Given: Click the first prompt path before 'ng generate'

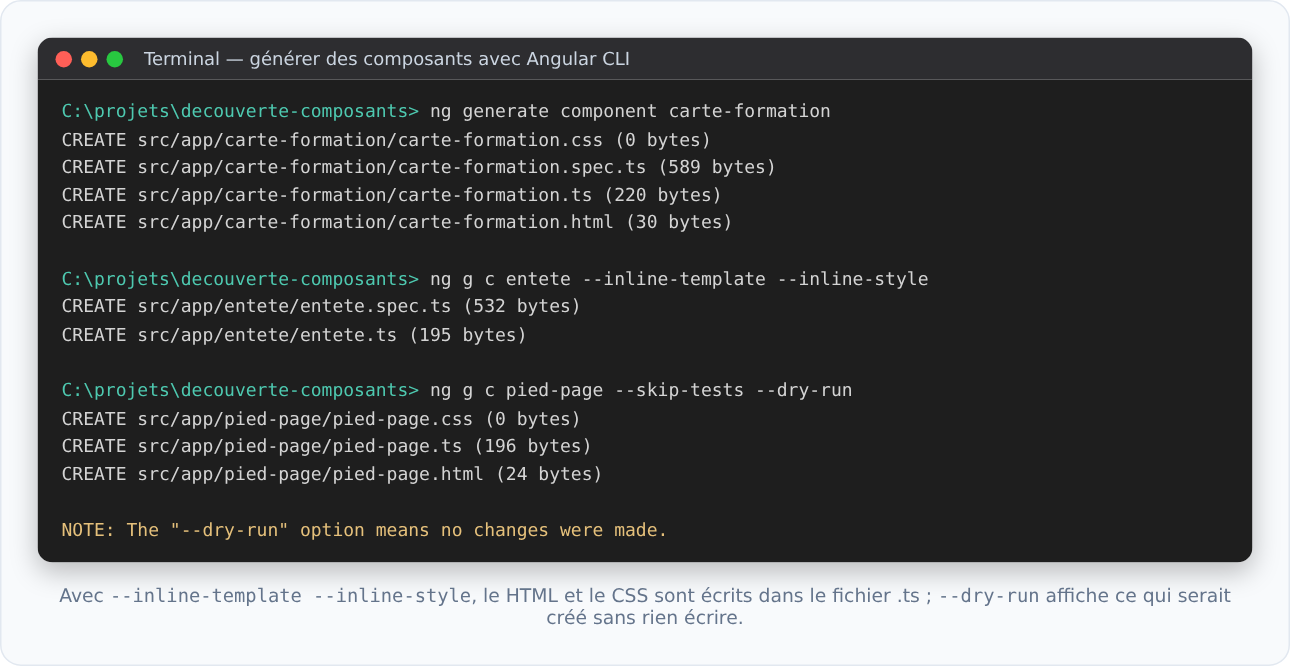Looking at the screenshot, I should tap(240, 111).
